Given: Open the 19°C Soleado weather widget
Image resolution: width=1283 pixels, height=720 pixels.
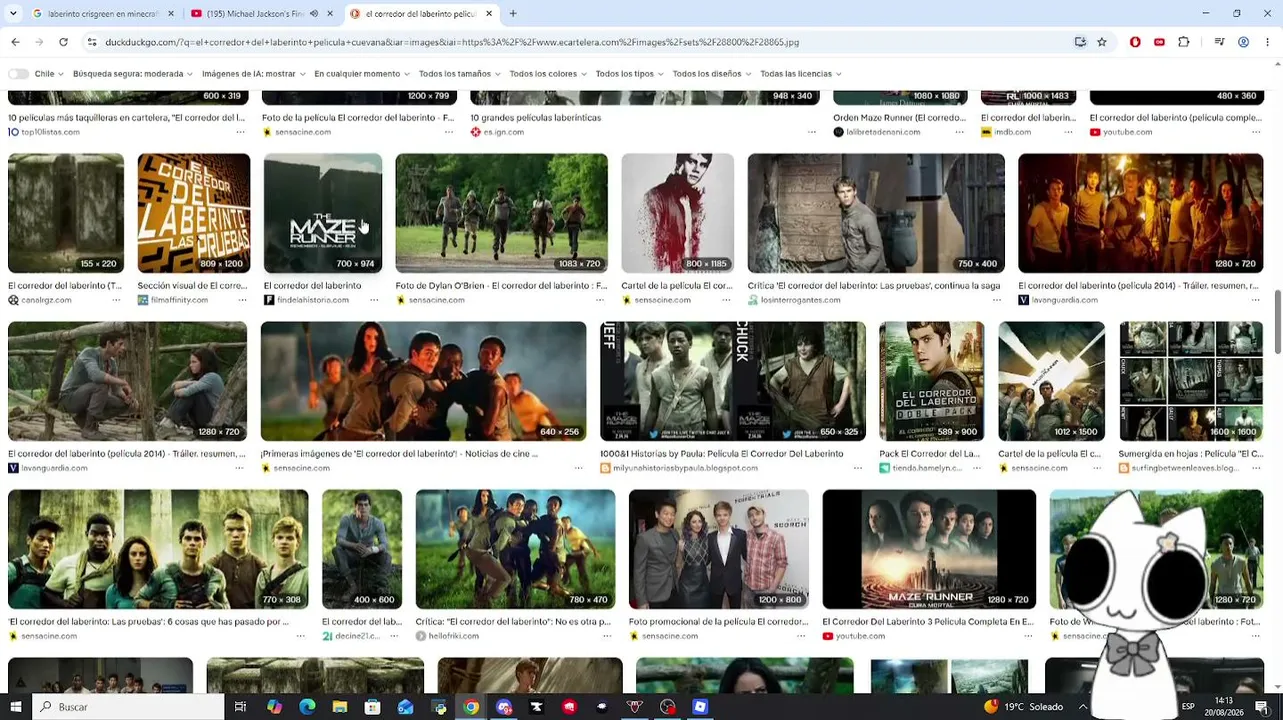Looking at the screenshot, I should [1023, 707].
